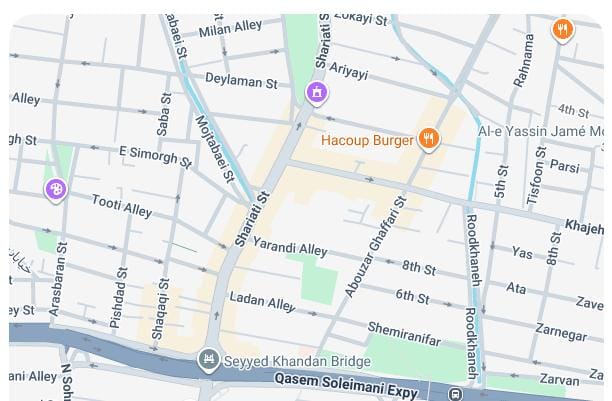Screen dimensions: 612x401
Task: Select the orange restaurant pin near Rahnama
Action: click(562, 30)
